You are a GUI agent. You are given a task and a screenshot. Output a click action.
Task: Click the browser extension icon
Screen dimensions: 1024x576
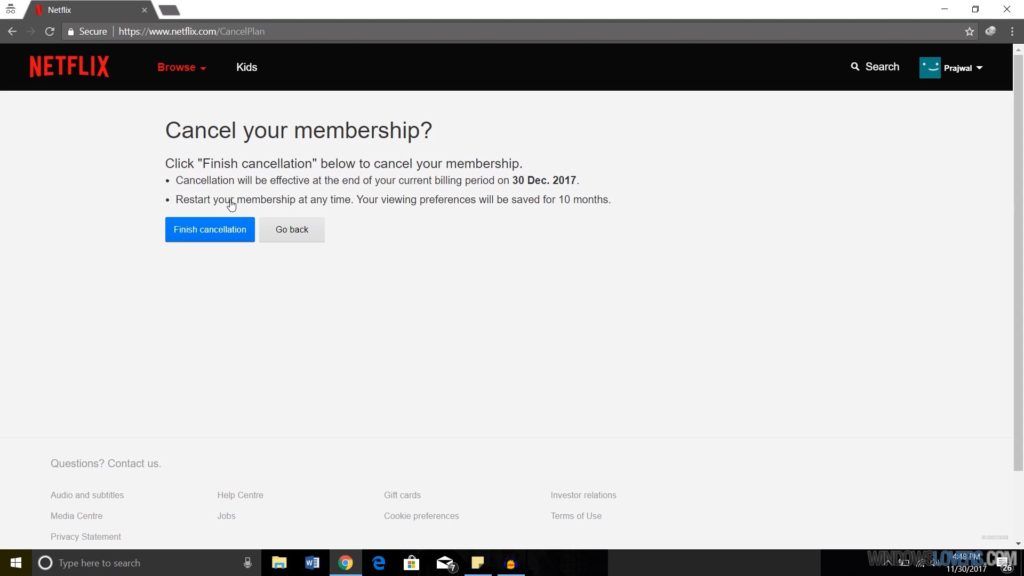[991, 31]
